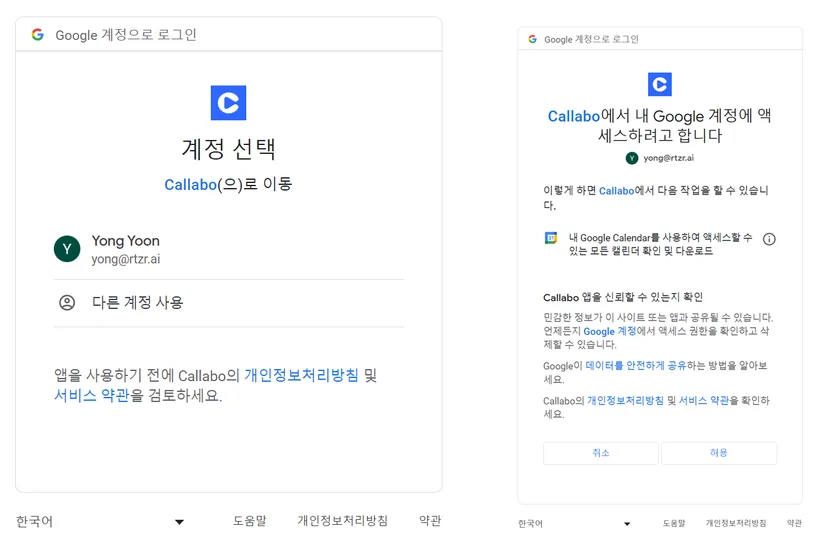
Task: Click Callabo link in '이렇게 하면' sentence
Action: coord(616,191)
